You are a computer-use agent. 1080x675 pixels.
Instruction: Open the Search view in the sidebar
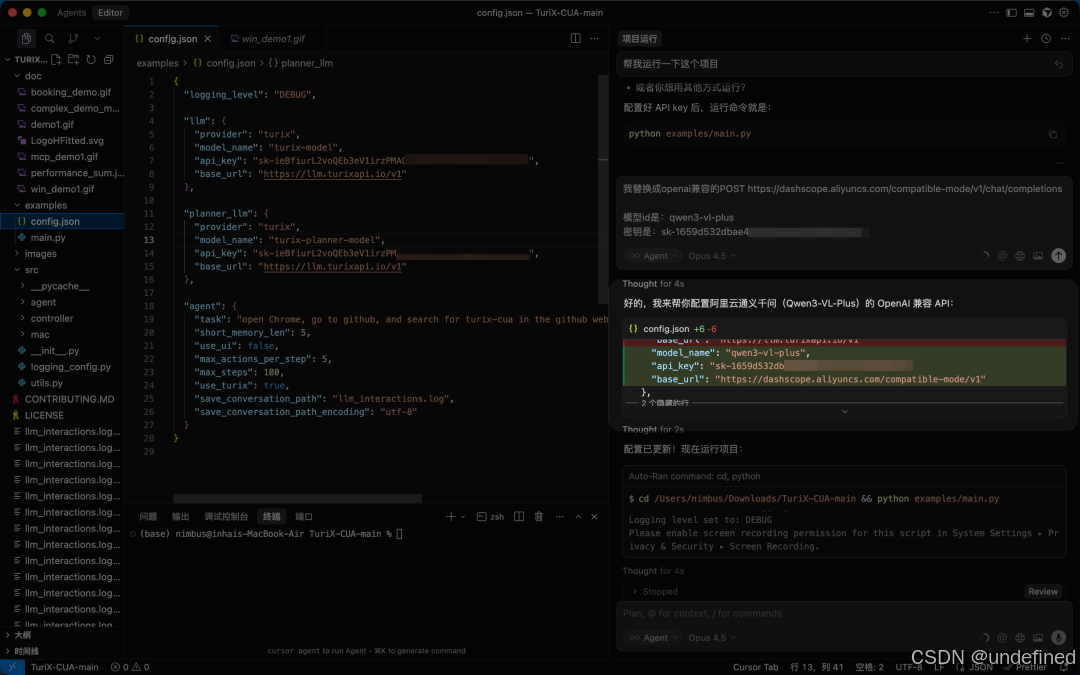50,39
